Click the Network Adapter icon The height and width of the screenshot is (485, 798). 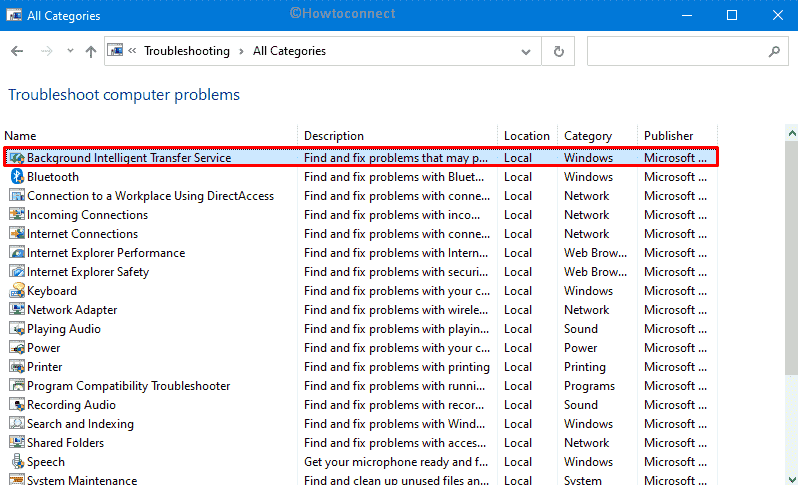[x=17, y=309]
